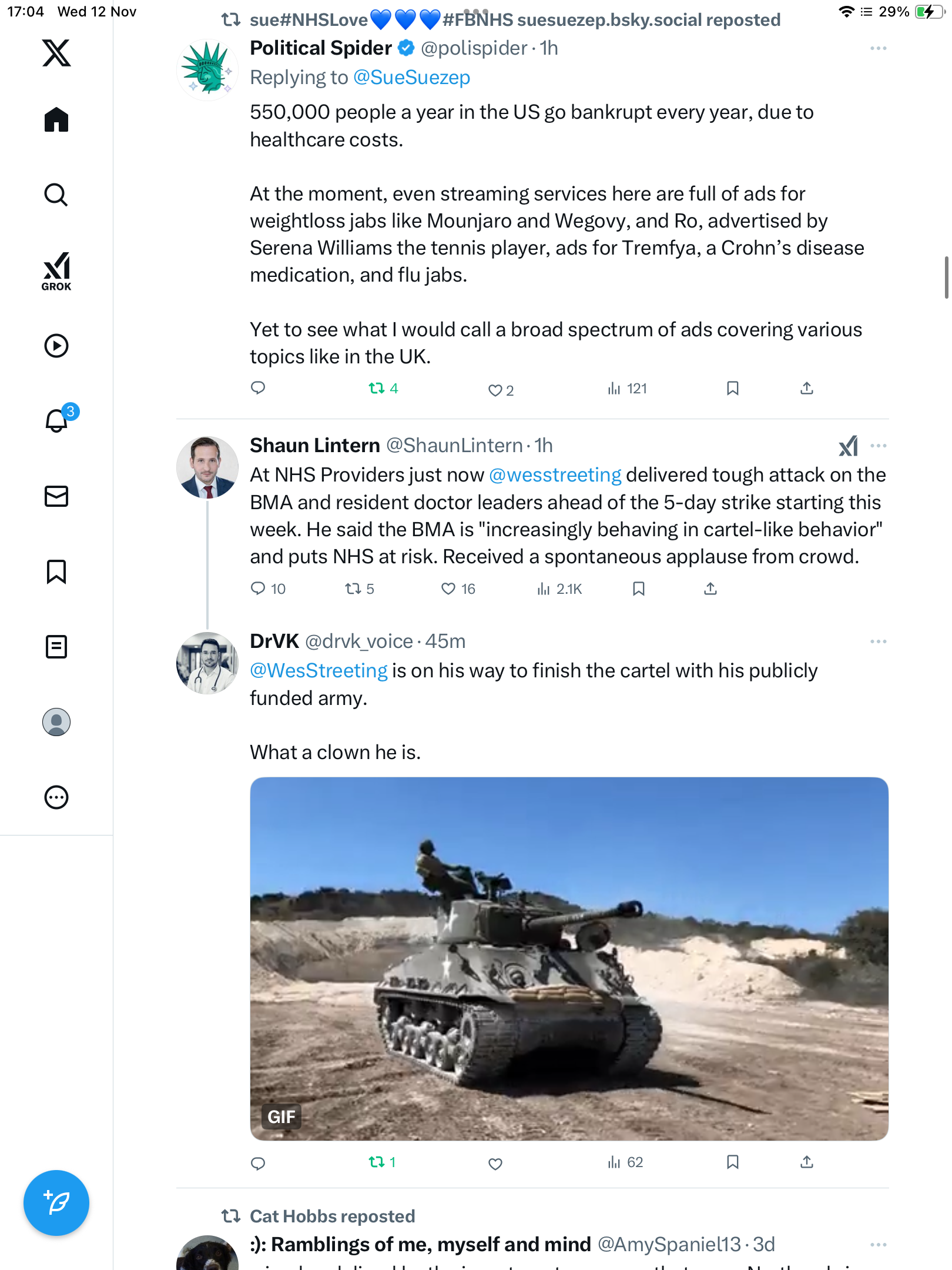
Task: Open the Bookmarks page in the sidebar
Action: [56, 571]
